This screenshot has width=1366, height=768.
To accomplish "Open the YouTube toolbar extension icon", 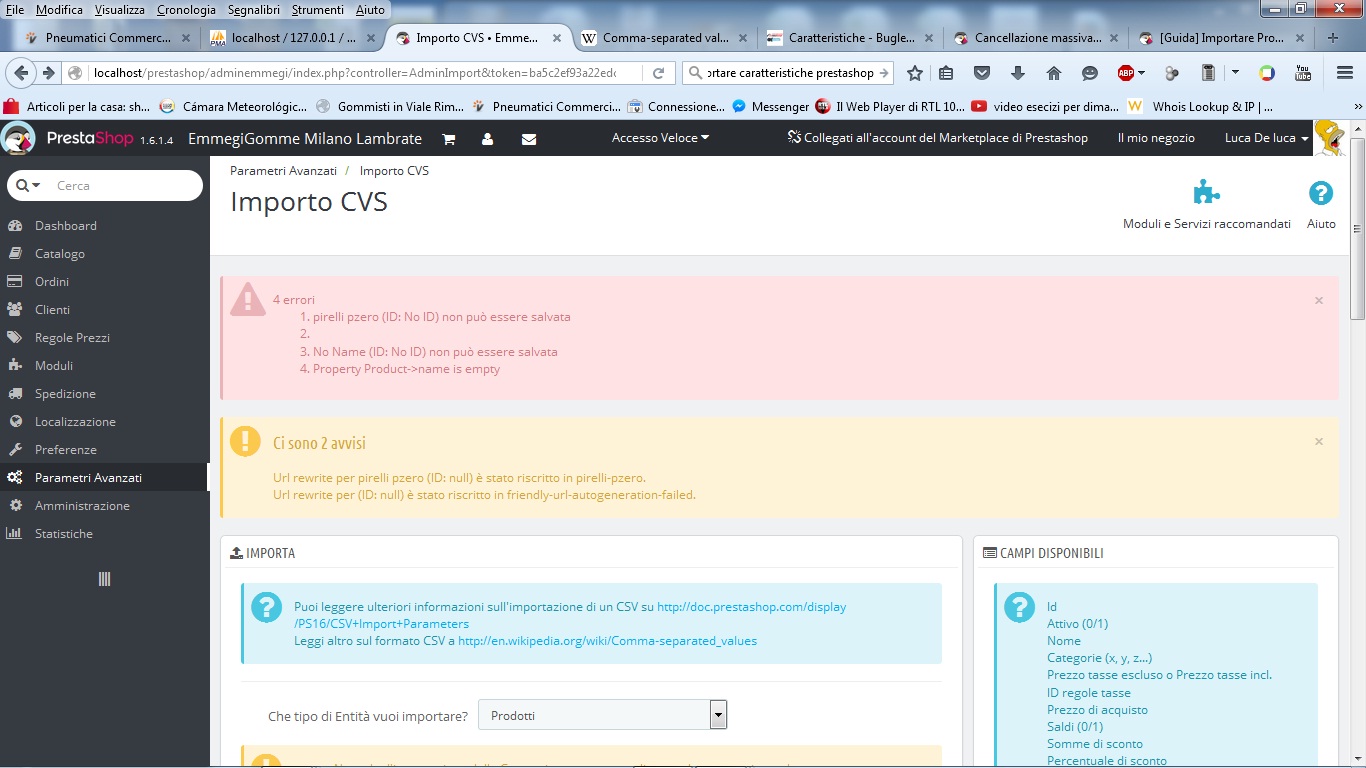I will (x=1303, y=73).
